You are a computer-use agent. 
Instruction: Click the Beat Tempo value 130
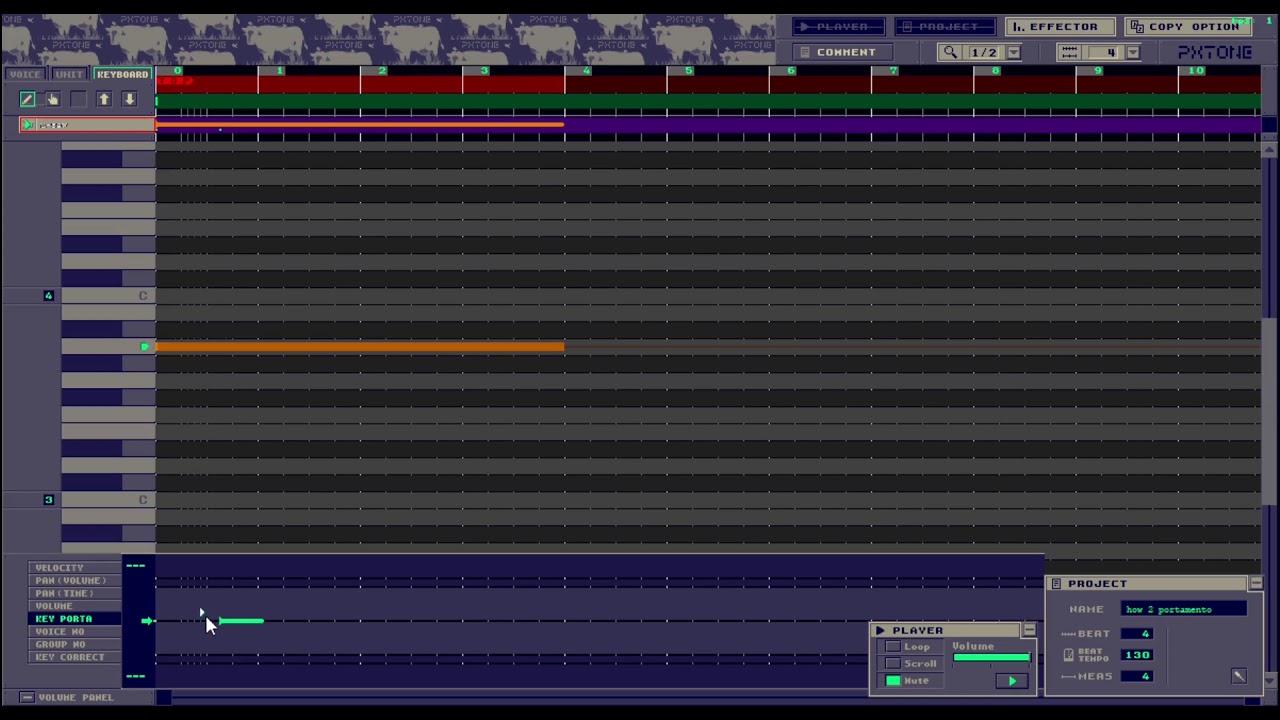1138,655
